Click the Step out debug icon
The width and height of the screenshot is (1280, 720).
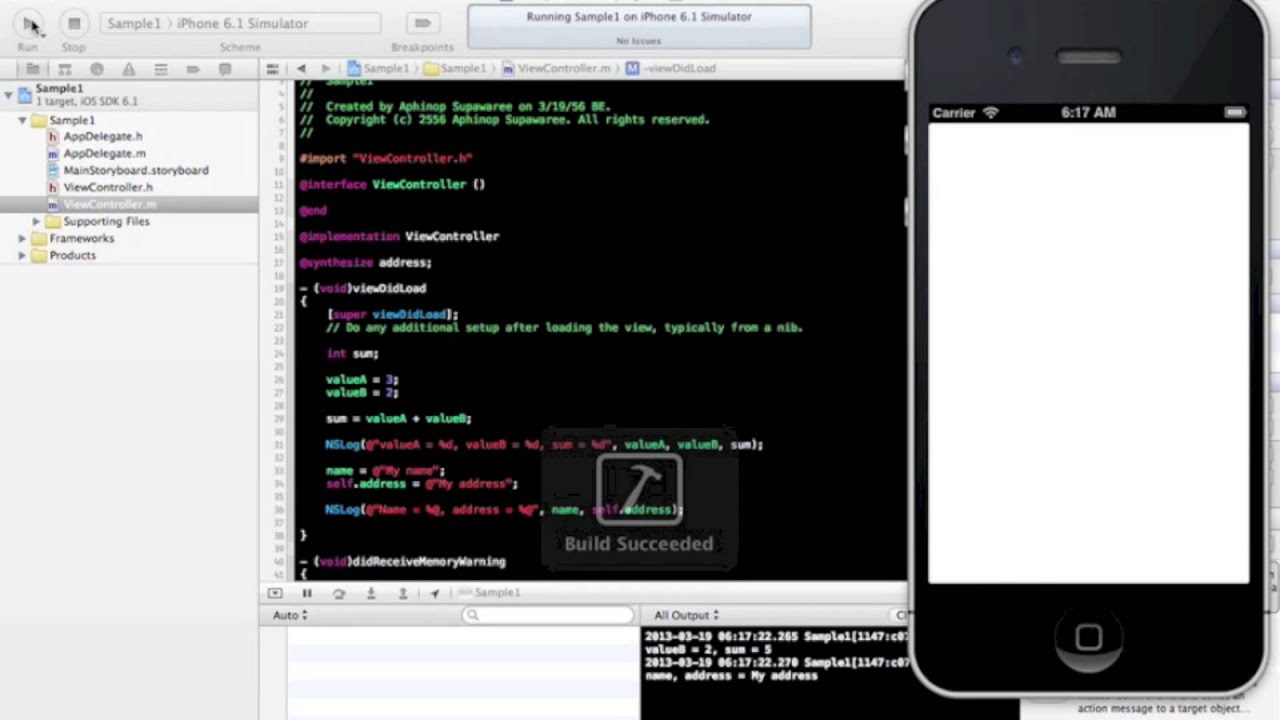coord(403,593)
